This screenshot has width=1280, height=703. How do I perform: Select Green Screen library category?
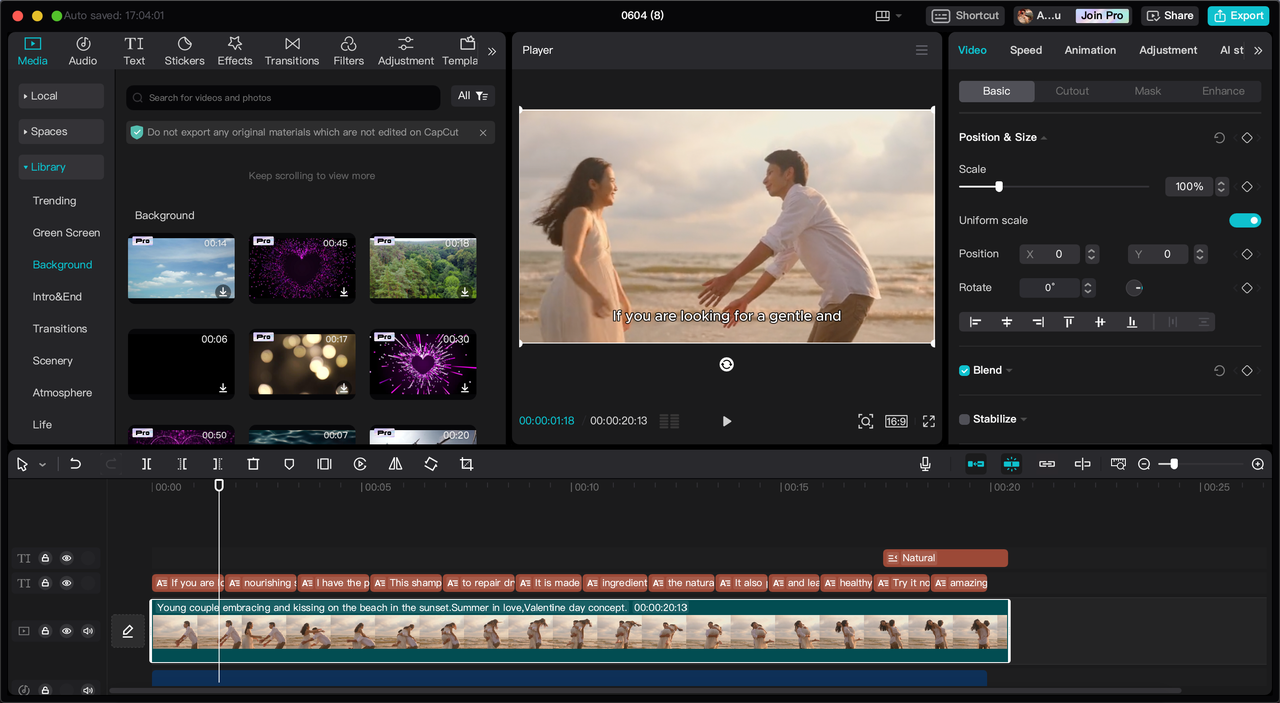tap(66, 233)
